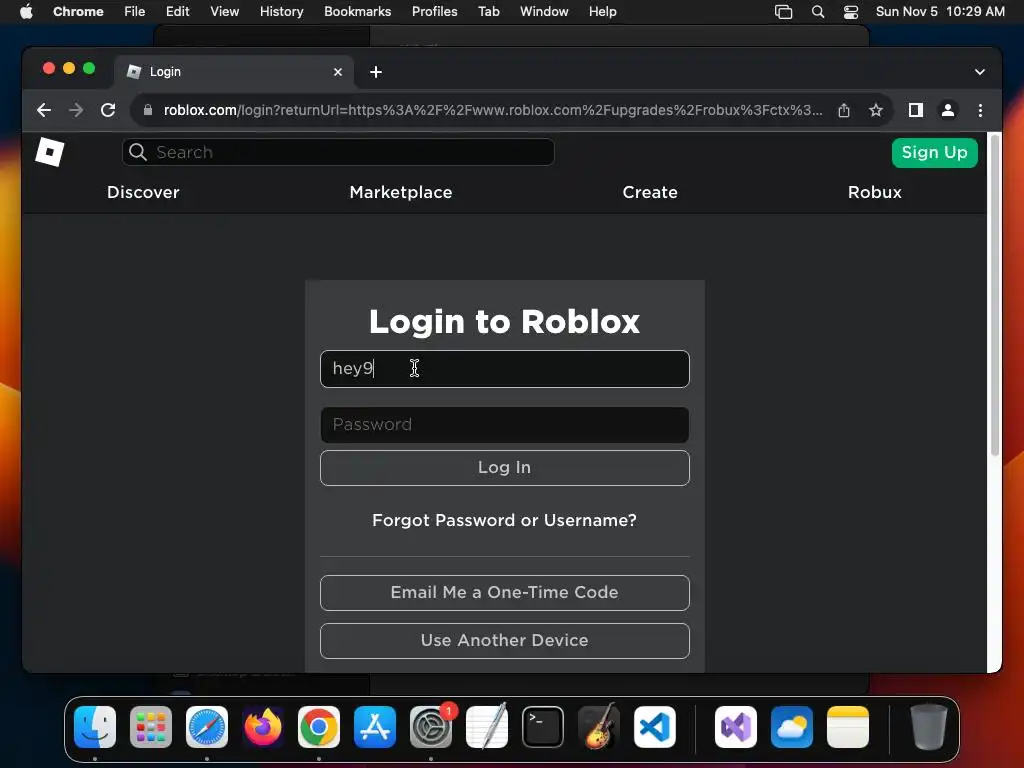Click the Roblox logo home icon
The image size is (1024, 768).
point(50,152)
